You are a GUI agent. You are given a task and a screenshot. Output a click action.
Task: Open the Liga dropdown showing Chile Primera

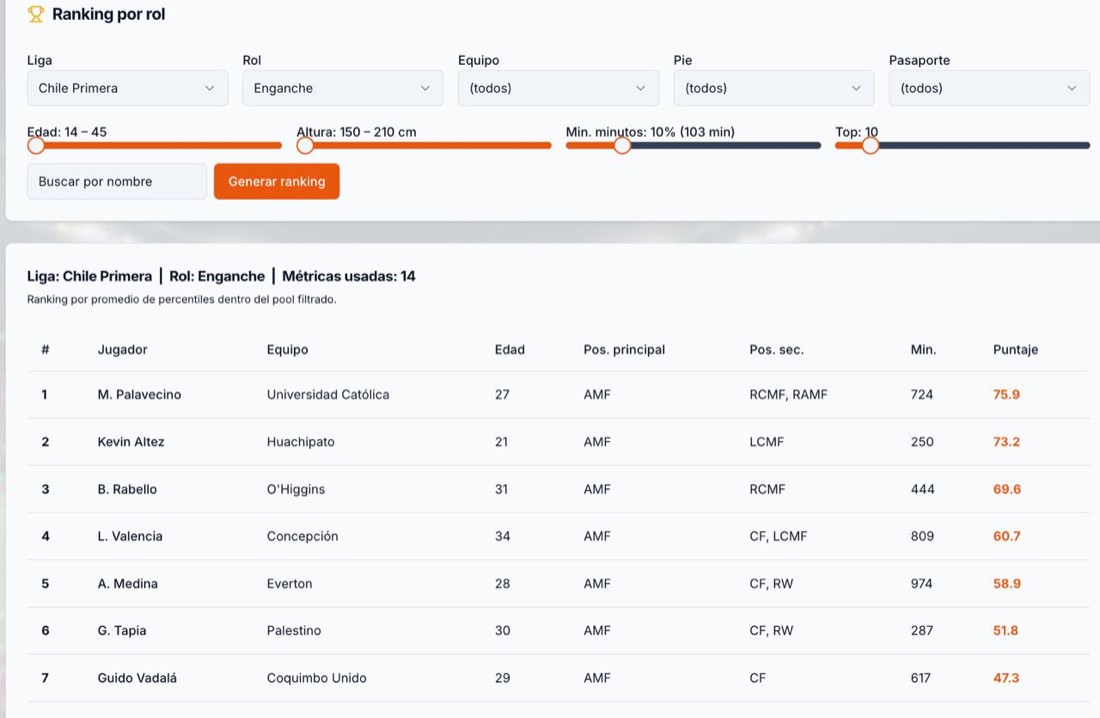(128, 88)
